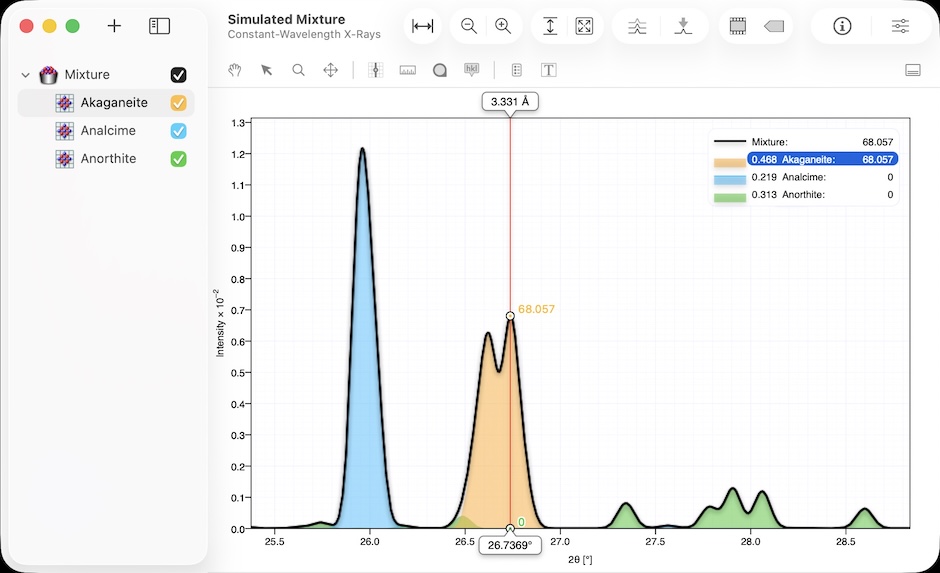Screen dimensions: 940x573
Task: Select the hkl reflection labels tool
Action: coord(471,70)
